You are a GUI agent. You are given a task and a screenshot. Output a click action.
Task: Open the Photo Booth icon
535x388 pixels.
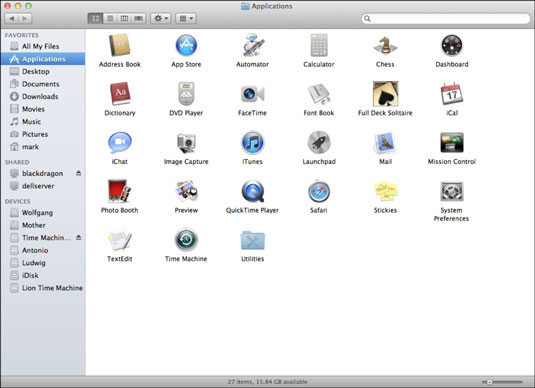[119, 191]
